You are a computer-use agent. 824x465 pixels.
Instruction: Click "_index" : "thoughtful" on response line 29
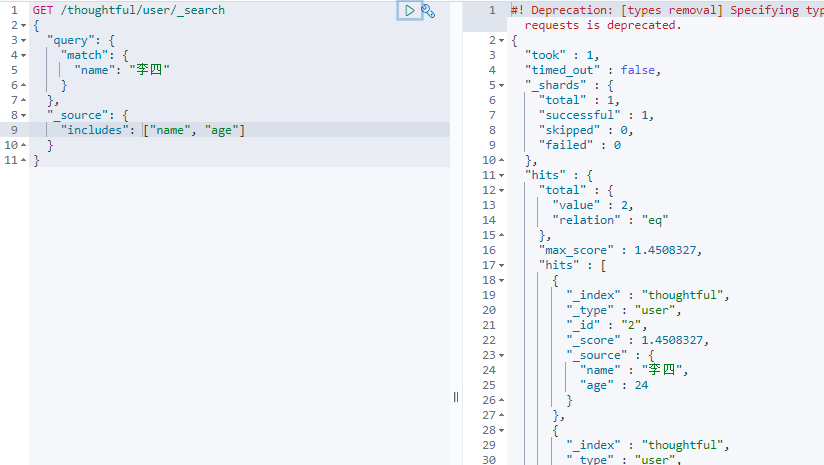647,445
